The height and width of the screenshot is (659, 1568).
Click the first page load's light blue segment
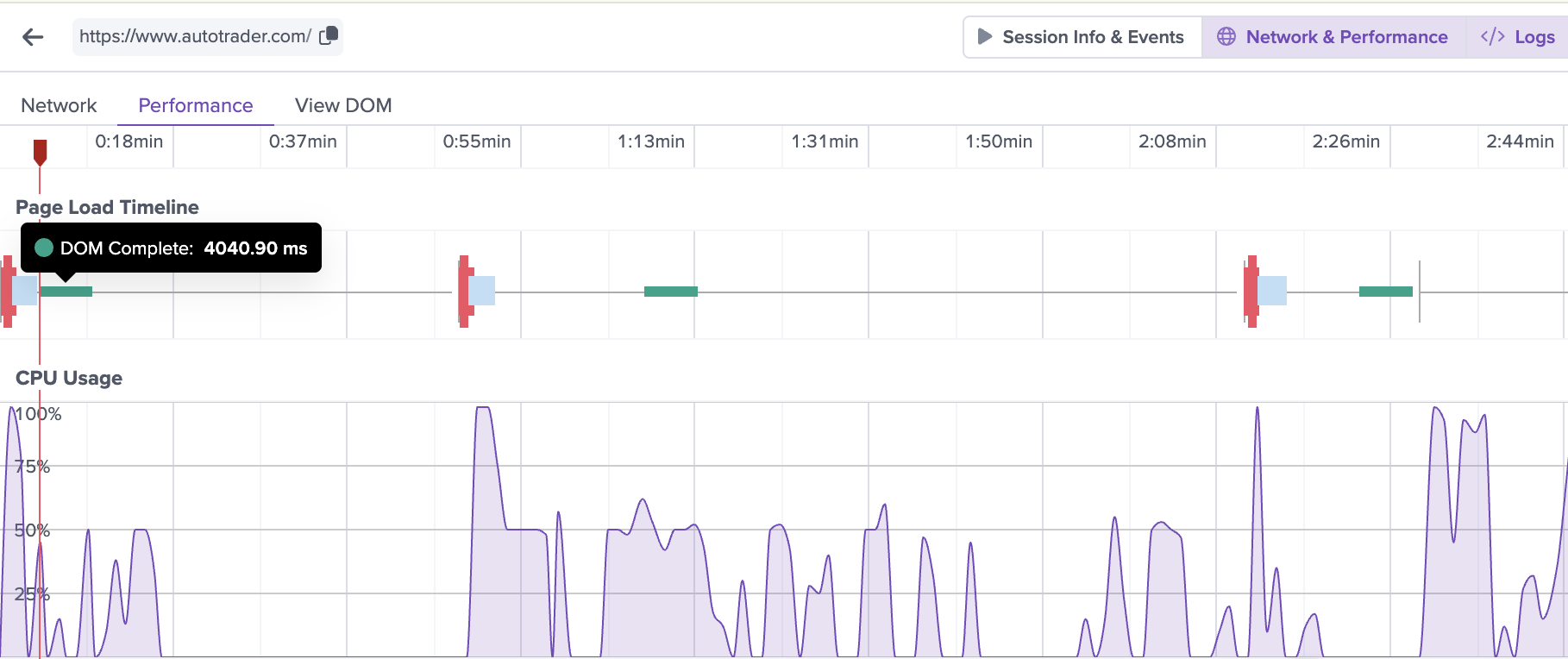coord(25,291)
